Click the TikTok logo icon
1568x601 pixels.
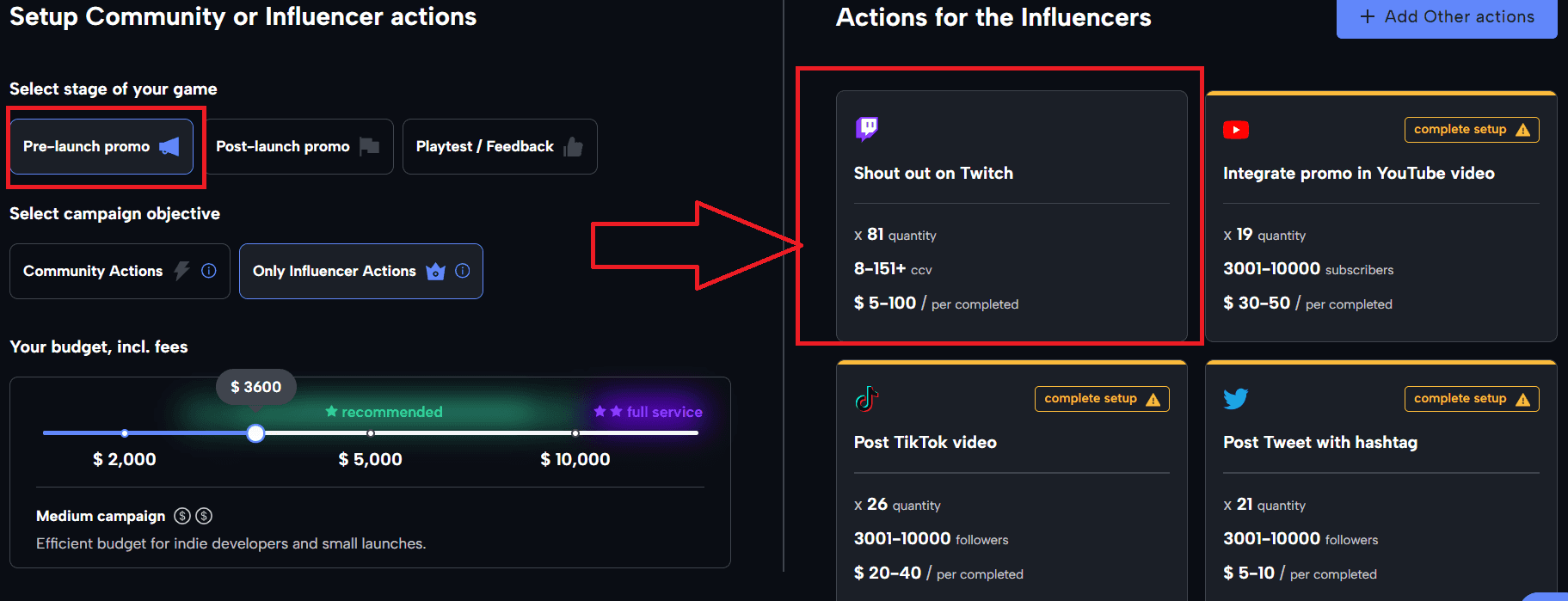(x=867, y=399)
